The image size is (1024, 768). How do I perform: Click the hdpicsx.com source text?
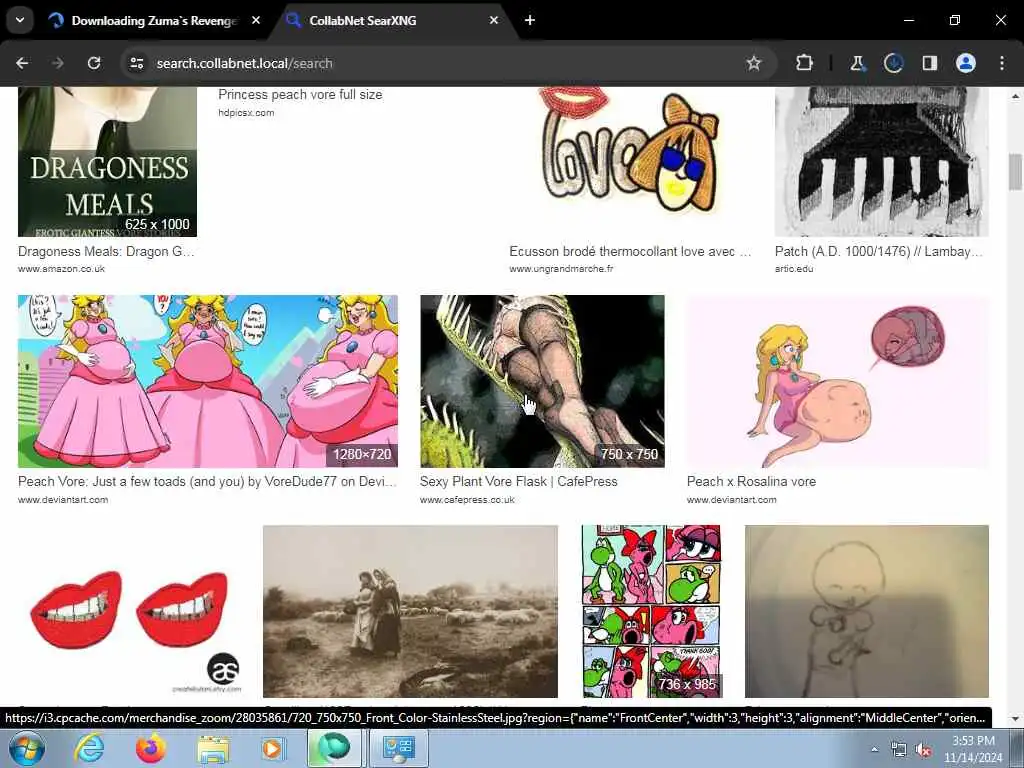pyautogui.click(x=246, y=112)
